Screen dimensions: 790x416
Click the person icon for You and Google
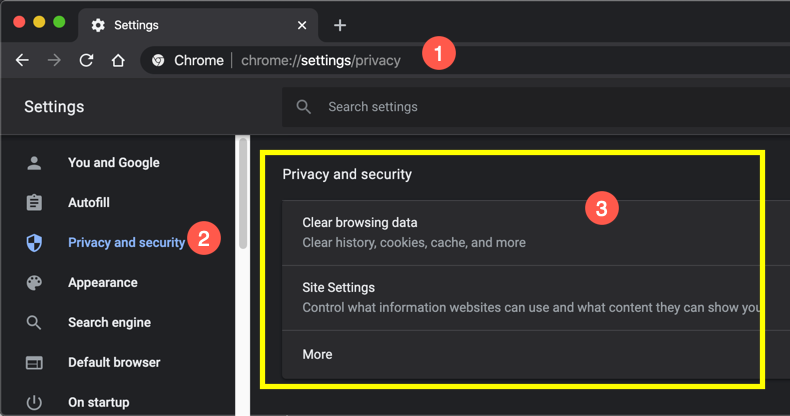[34, 163]
